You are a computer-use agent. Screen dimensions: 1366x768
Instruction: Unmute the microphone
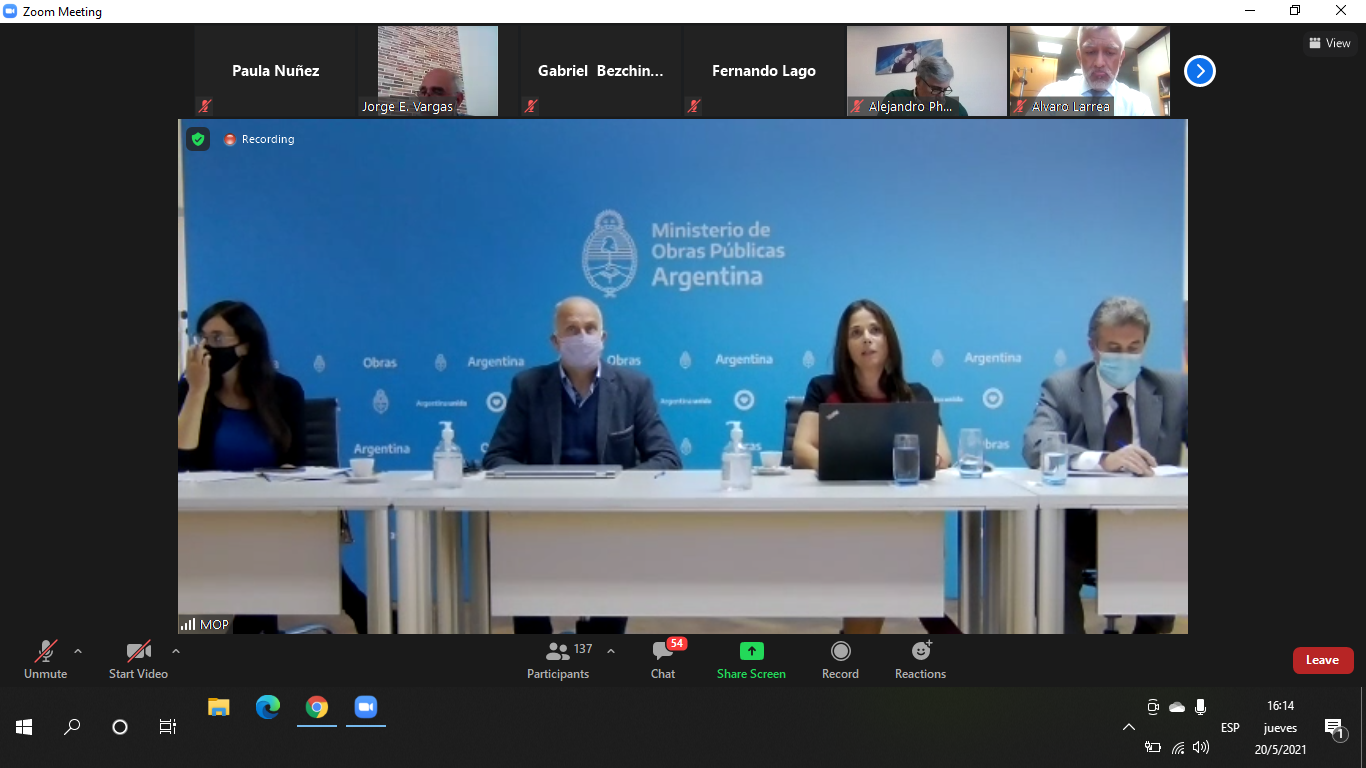pyautogui.click(x=46, y=660)
